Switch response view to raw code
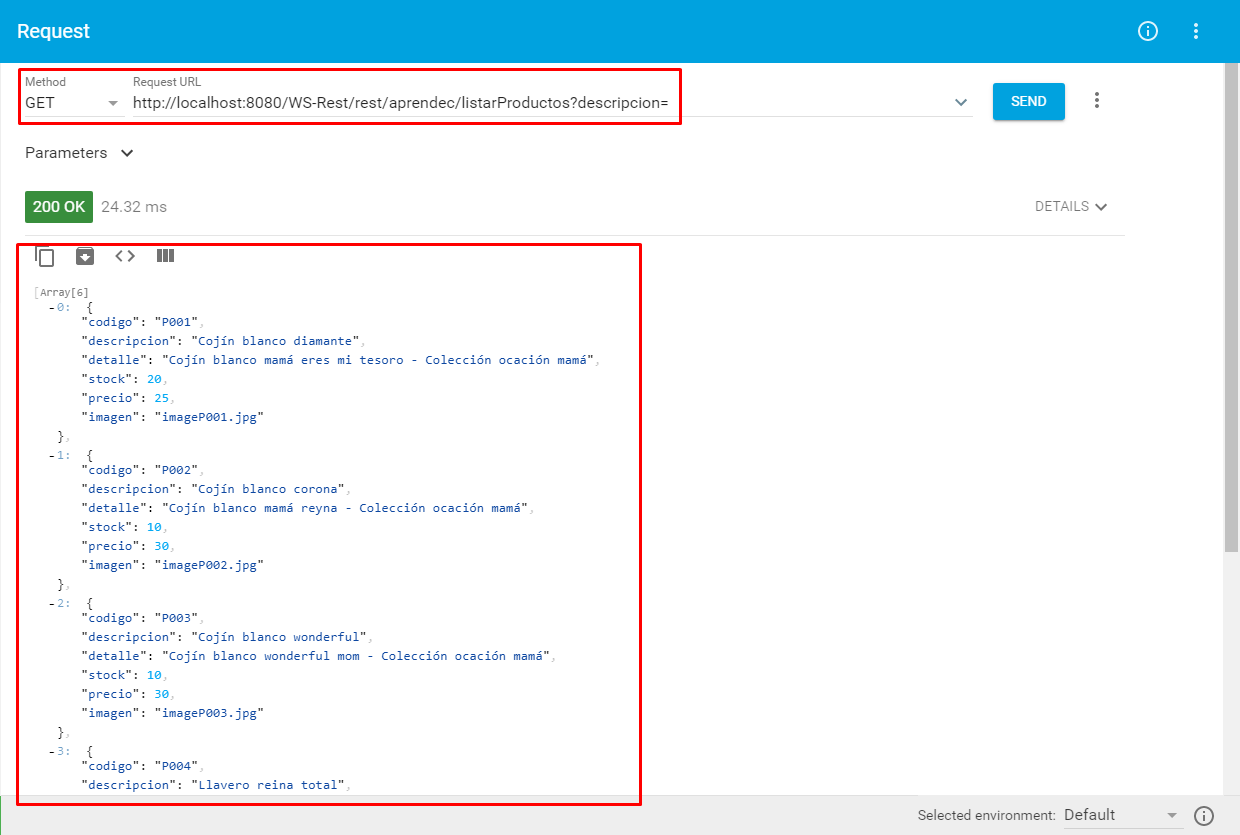Screen dimensions: 1240x835 pyautogui.click(x=124, y=256)
